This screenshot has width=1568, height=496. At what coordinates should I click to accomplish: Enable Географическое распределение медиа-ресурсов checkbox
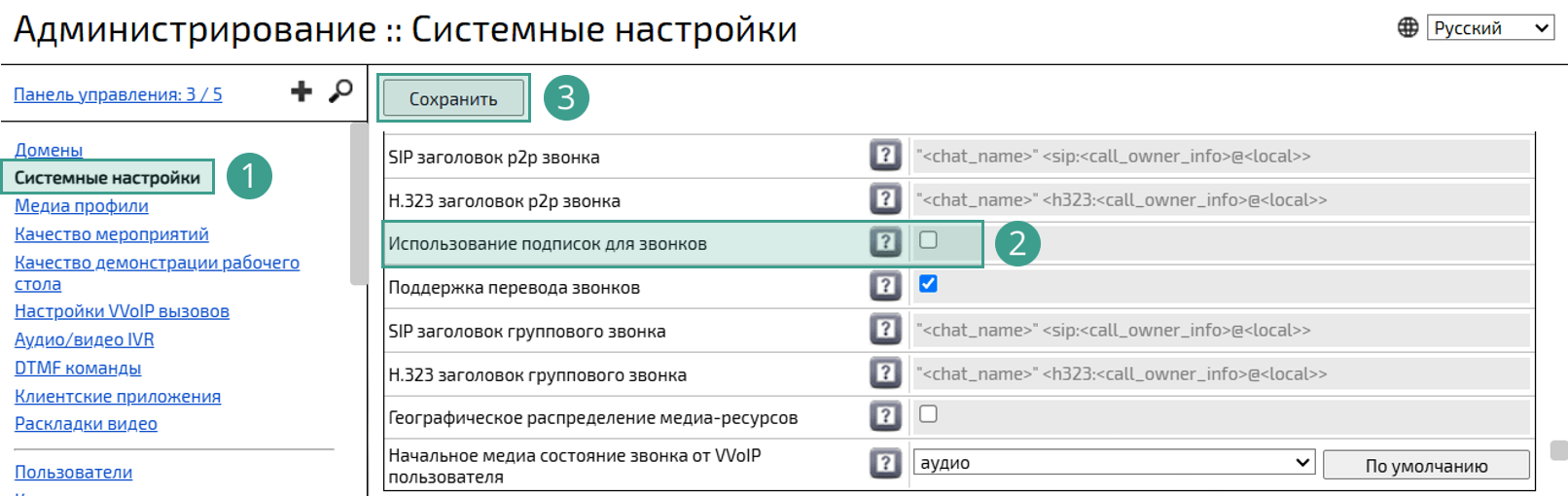928,414
